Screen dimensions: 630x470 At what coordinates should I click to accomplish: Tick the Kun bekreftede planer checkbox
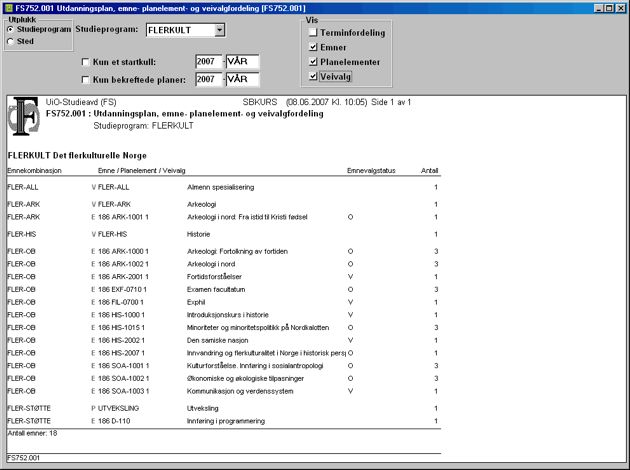(85, 80)
